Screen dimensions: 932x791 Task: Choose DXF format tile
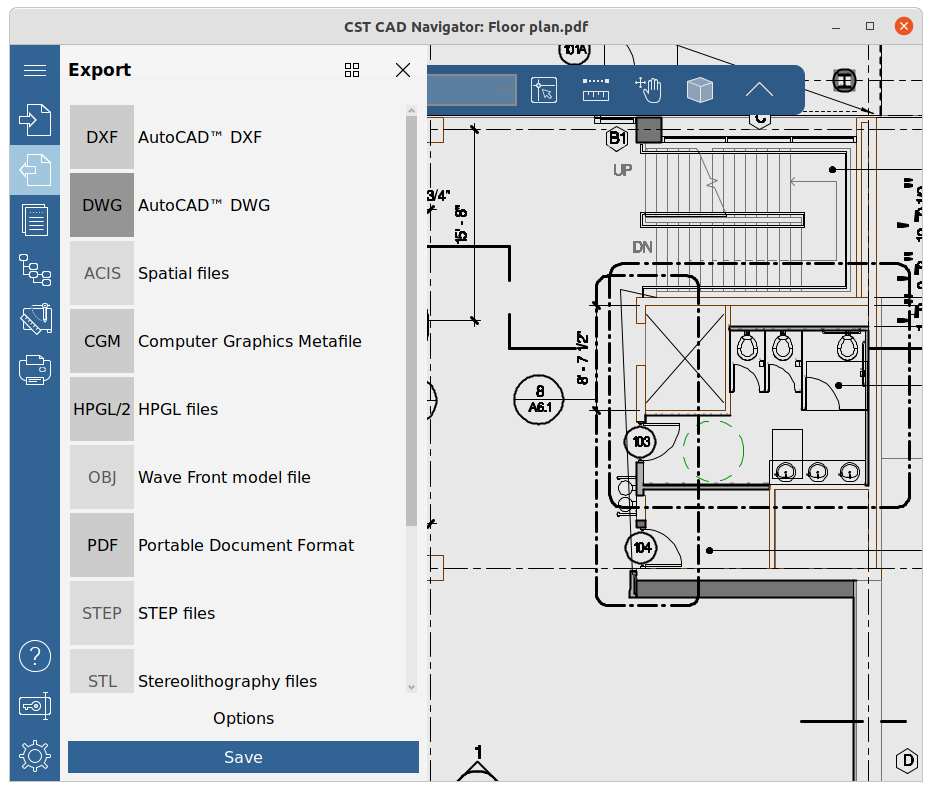point(102,137)
